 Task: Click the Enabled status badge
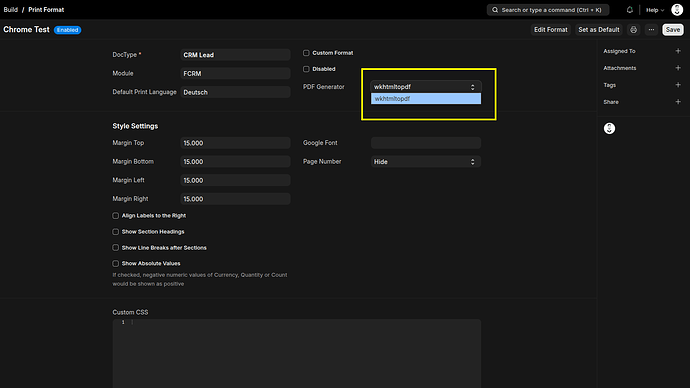coord(67,30)
